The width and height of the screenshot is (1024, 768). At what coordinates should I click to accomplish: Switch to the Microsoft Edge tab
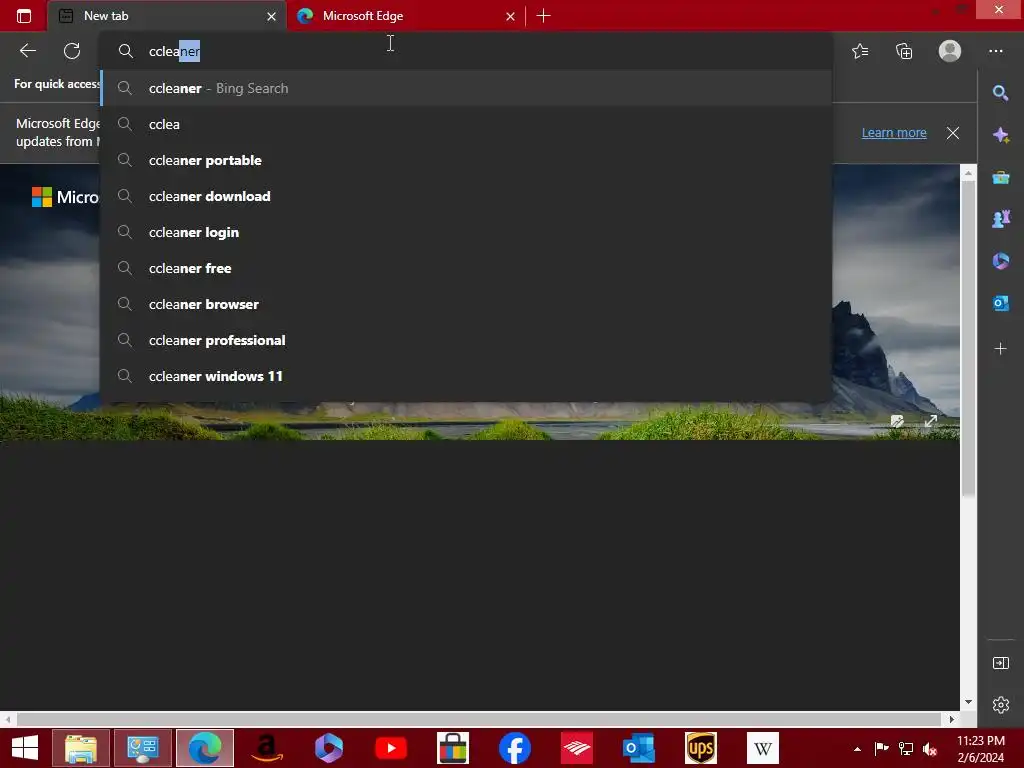pos(405,16)
